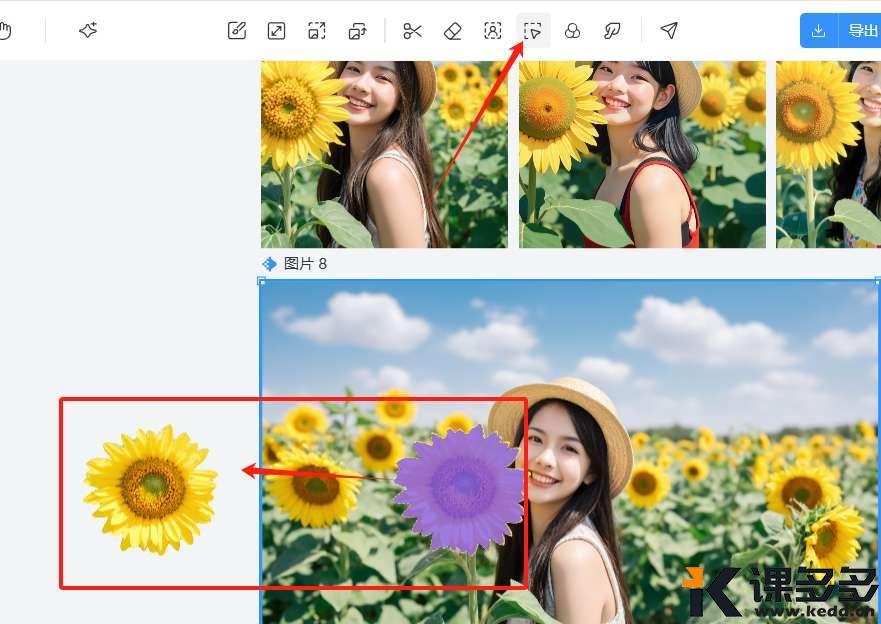Activate the dashed-box cursor selection tool

click(533, 31)
